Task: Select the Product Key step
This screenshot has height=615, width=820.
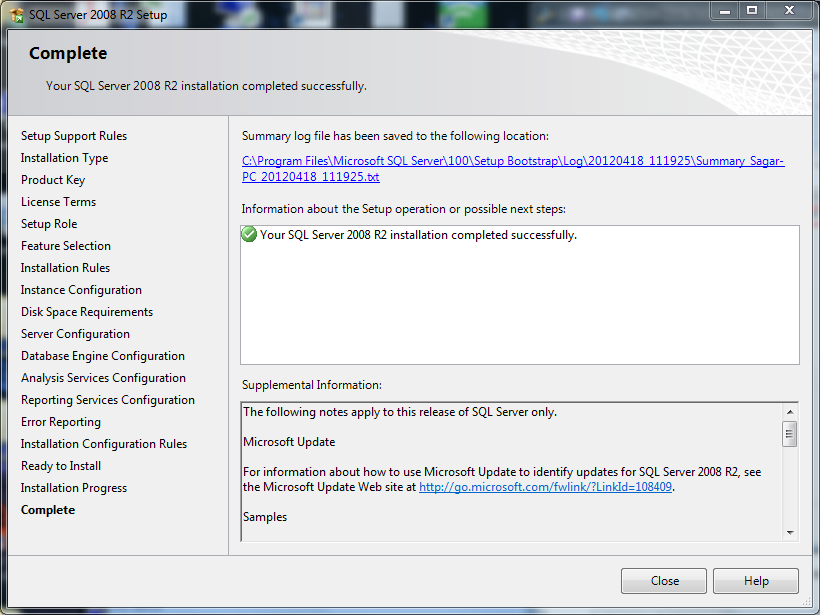Action: pyautogui.click(x=53, y=180)
